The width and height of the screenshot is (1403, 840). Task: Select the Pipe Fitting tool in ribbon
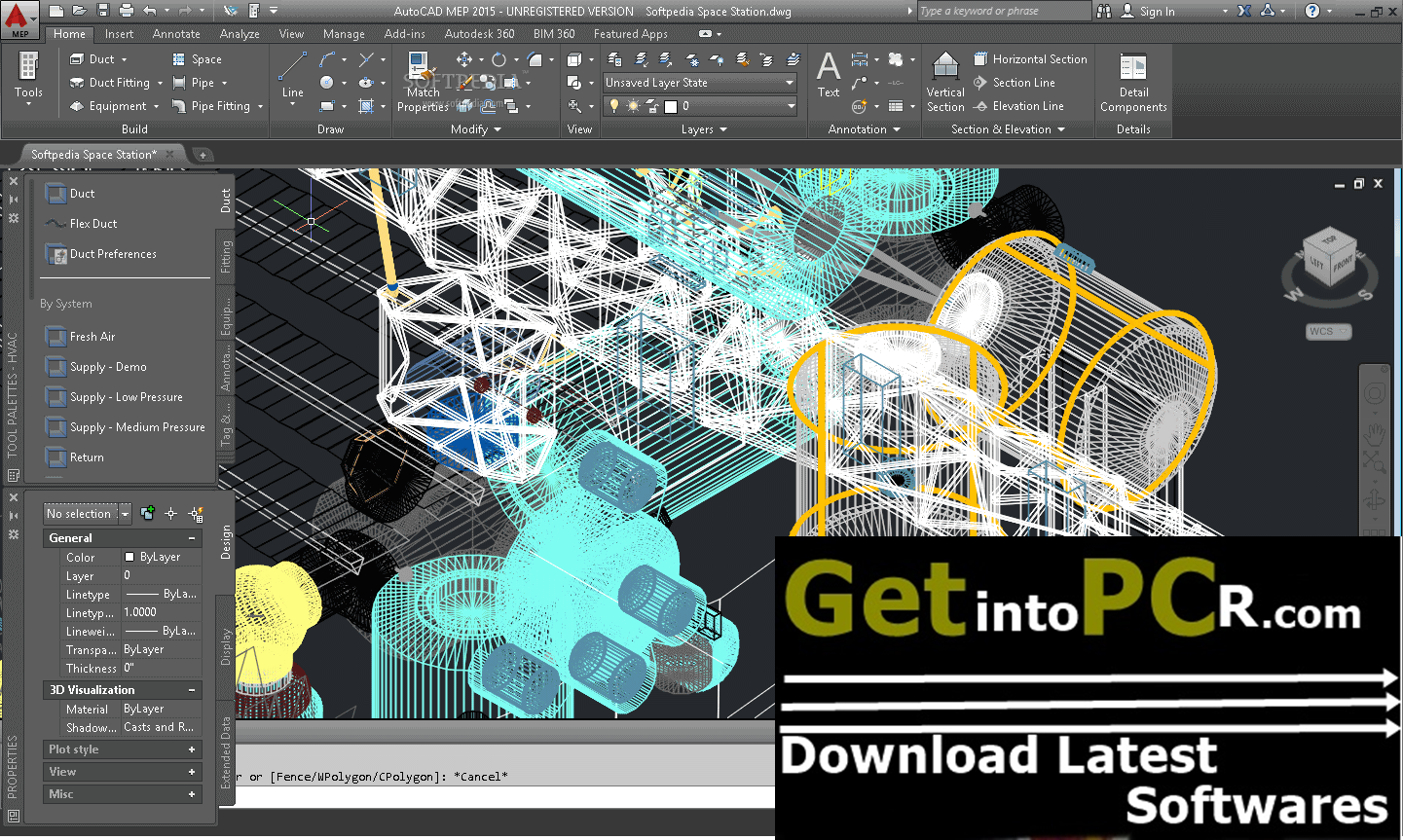coord(216,106)
